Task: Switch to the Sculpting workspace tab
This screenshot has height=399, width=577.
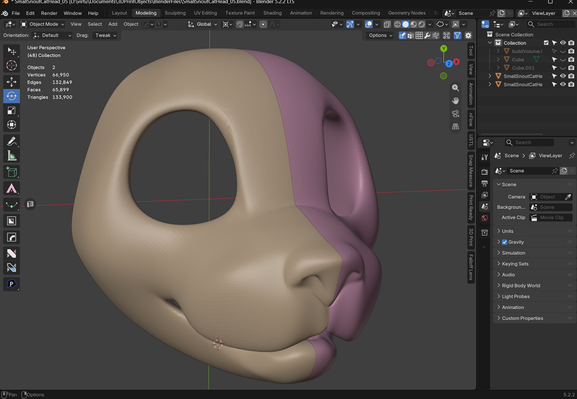Action: 175,13
